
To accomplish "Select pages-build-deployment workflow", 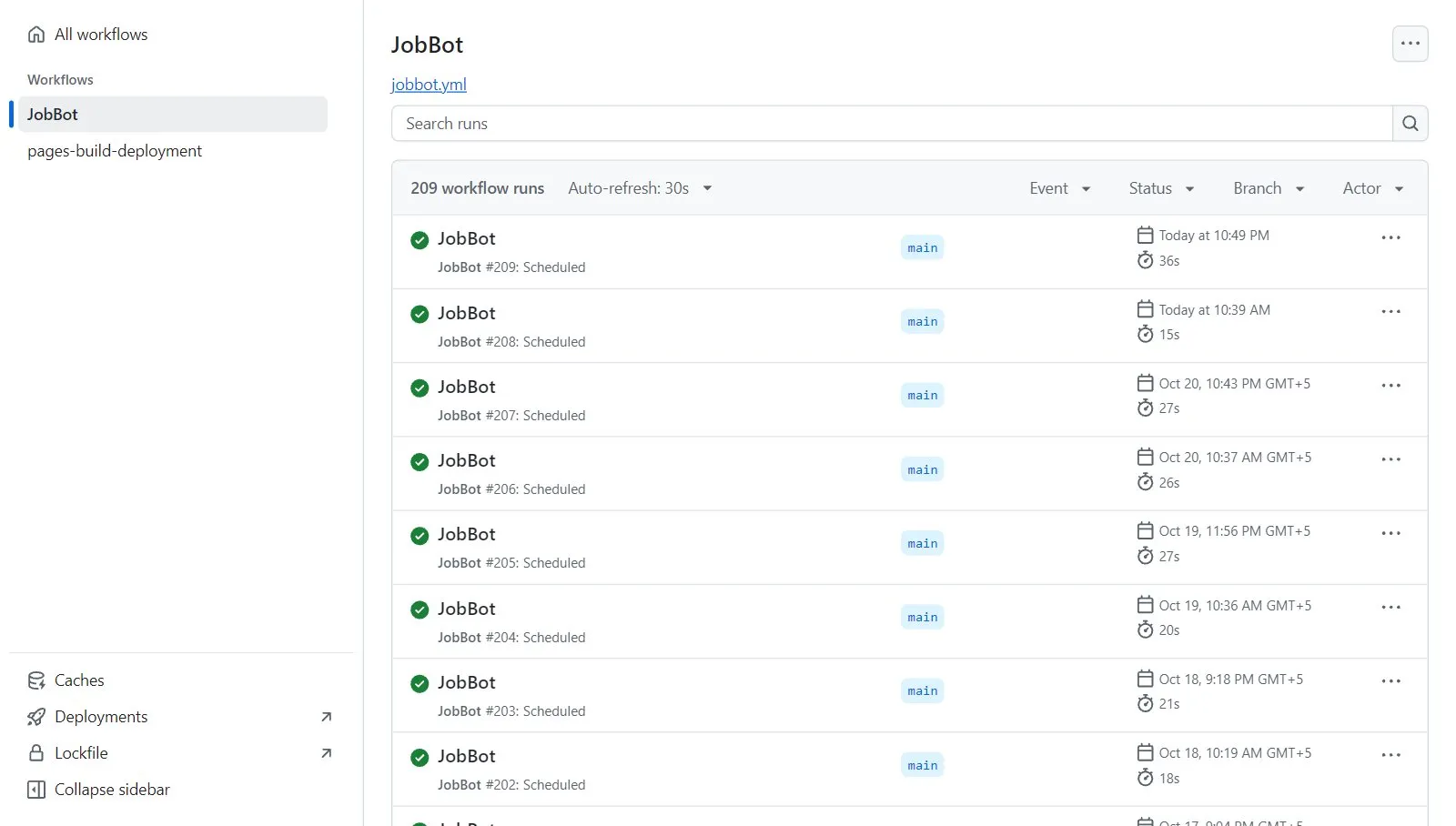I will pos(115,151).
